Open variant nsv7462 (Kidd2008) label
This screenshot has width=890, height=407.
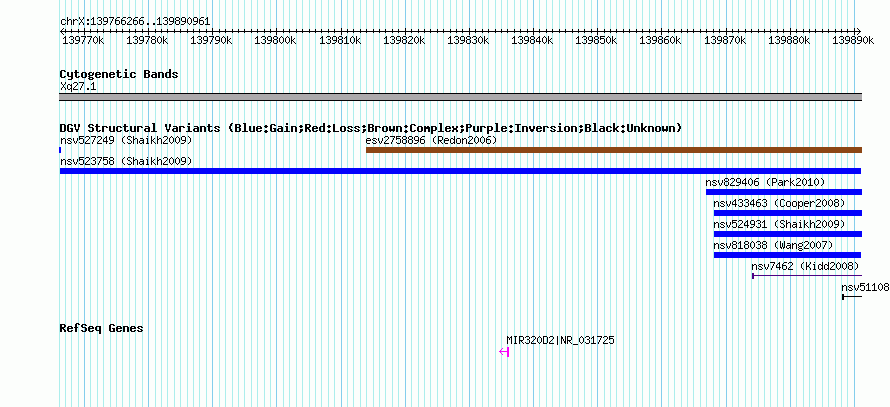click(x=805, y=266)
